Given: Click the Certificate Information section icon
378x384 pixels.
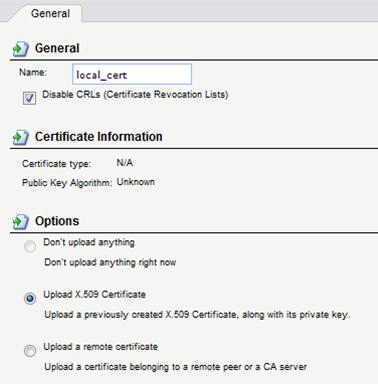Looking at the screenshot, I should [x=21, y=137].
